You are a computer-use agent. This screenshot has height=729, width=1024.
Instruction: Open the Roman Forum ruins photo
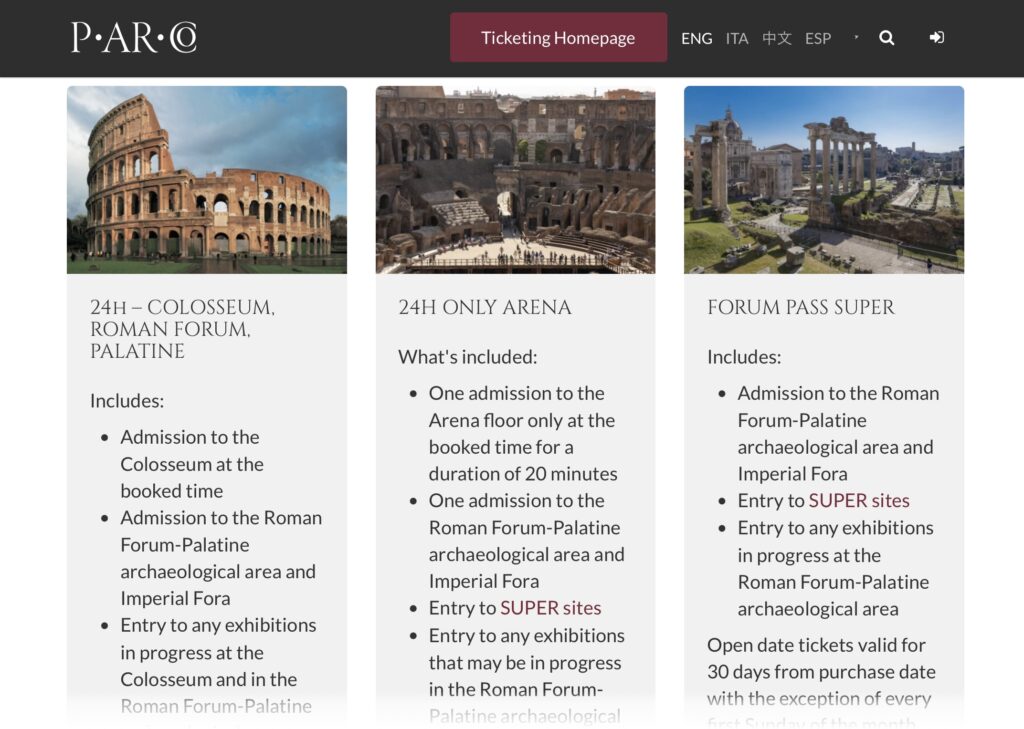[824, 180]
